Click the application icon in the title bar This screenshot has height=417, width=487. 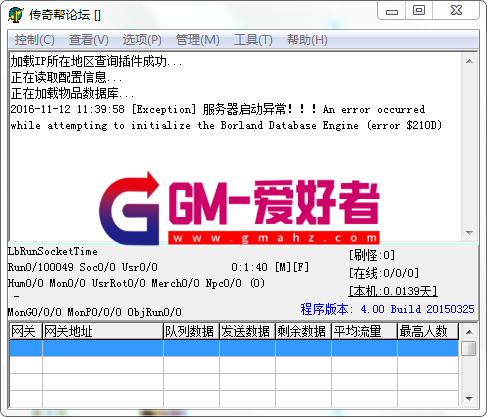coord(16,15)
